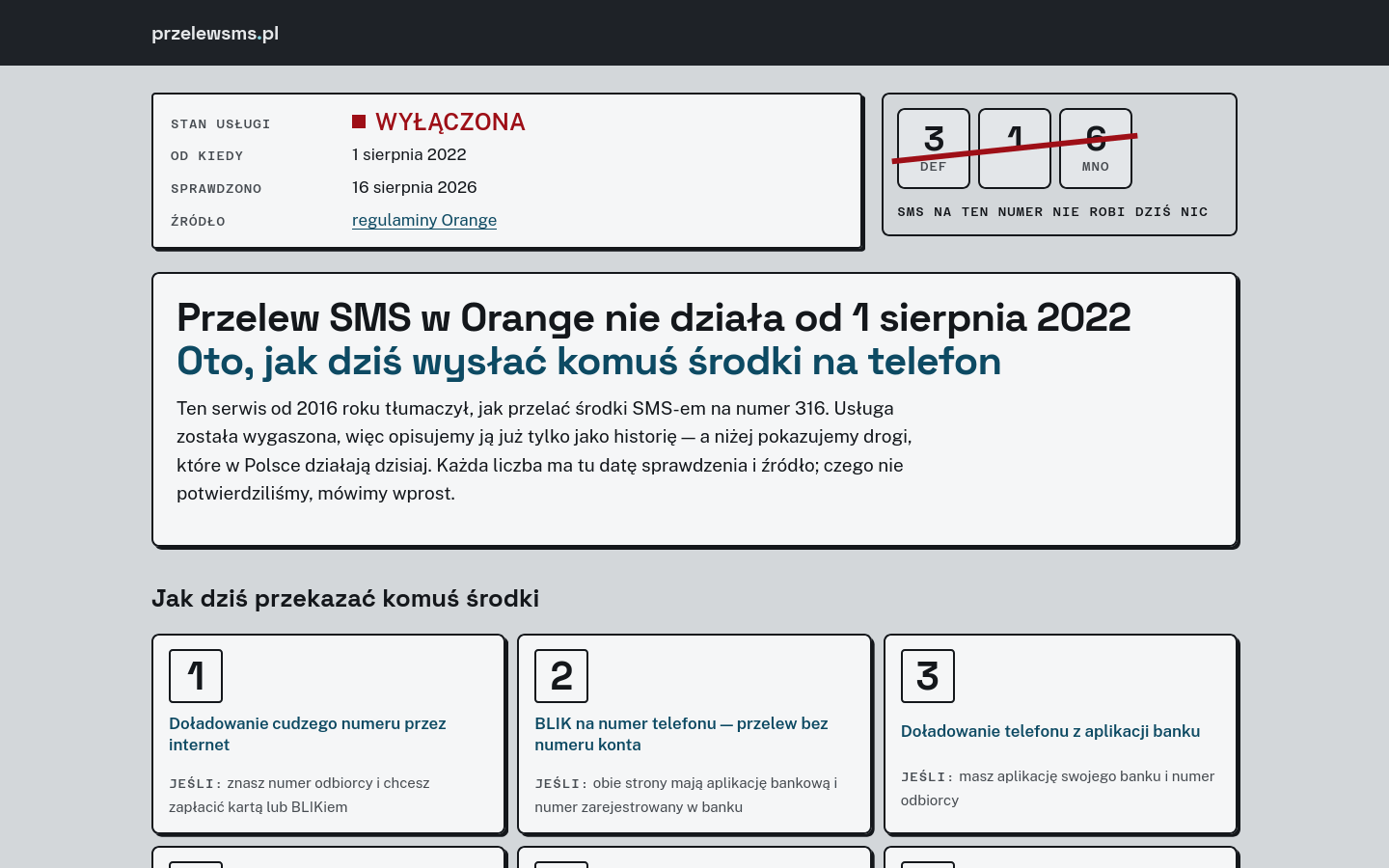Click the number 2 badge icon
Viewport: 1389px width, 868px height.
point(561,676)
